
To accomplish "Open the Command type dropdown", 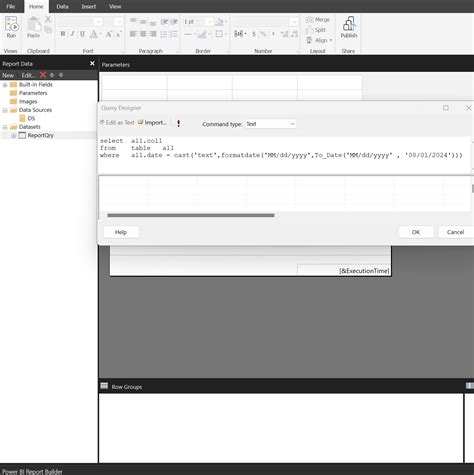I will (x=271, y=124).
